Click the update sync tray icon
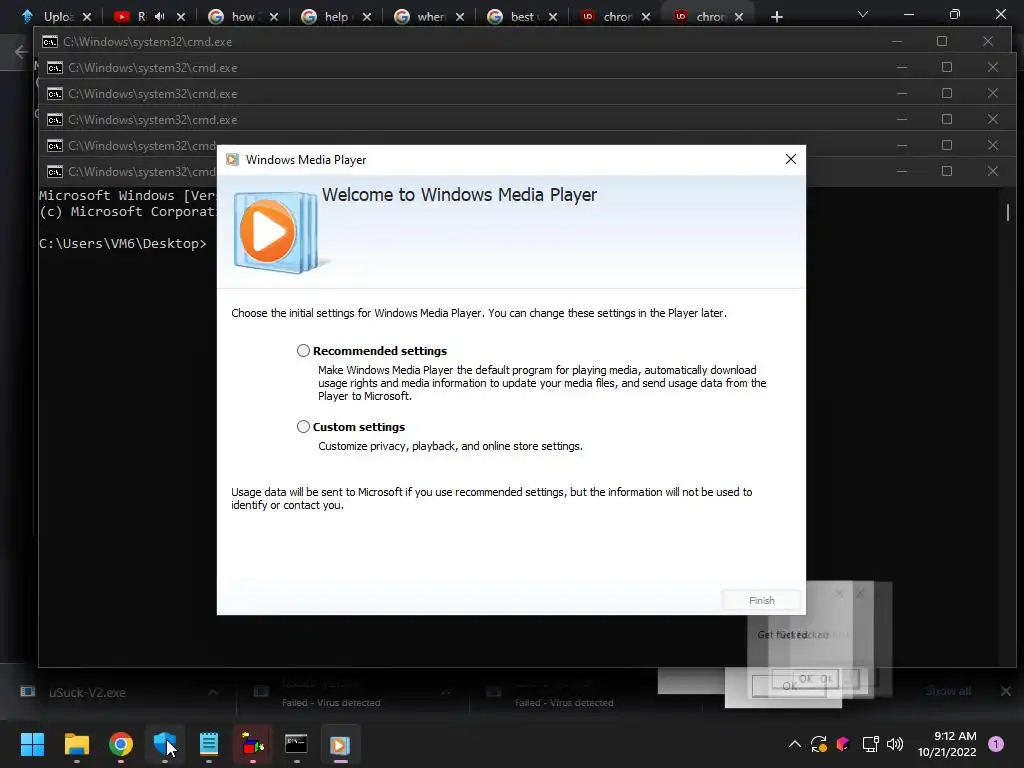 (x=819, y=744)
